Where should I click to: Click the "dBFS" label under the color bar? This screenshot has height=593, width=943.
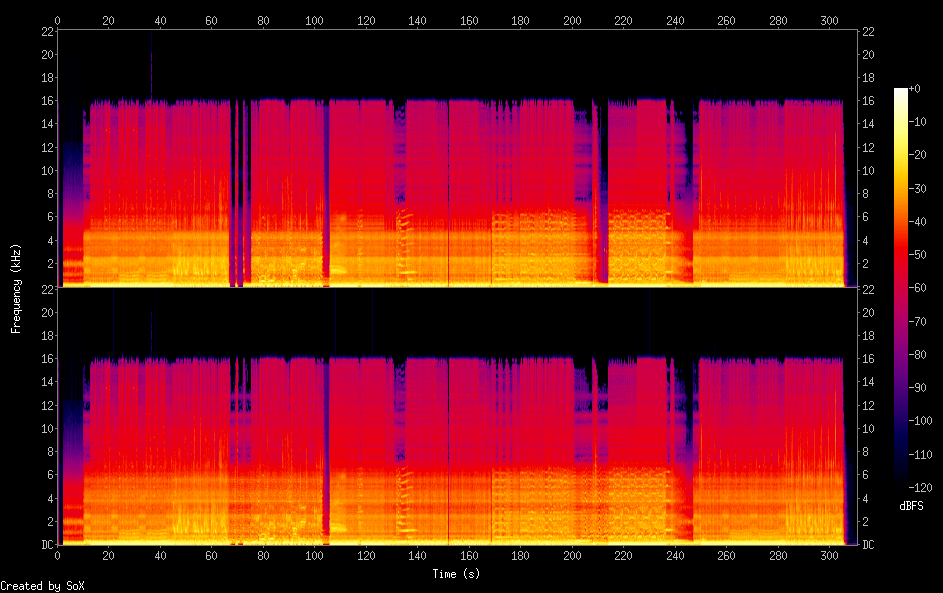[x=911, y=506]
